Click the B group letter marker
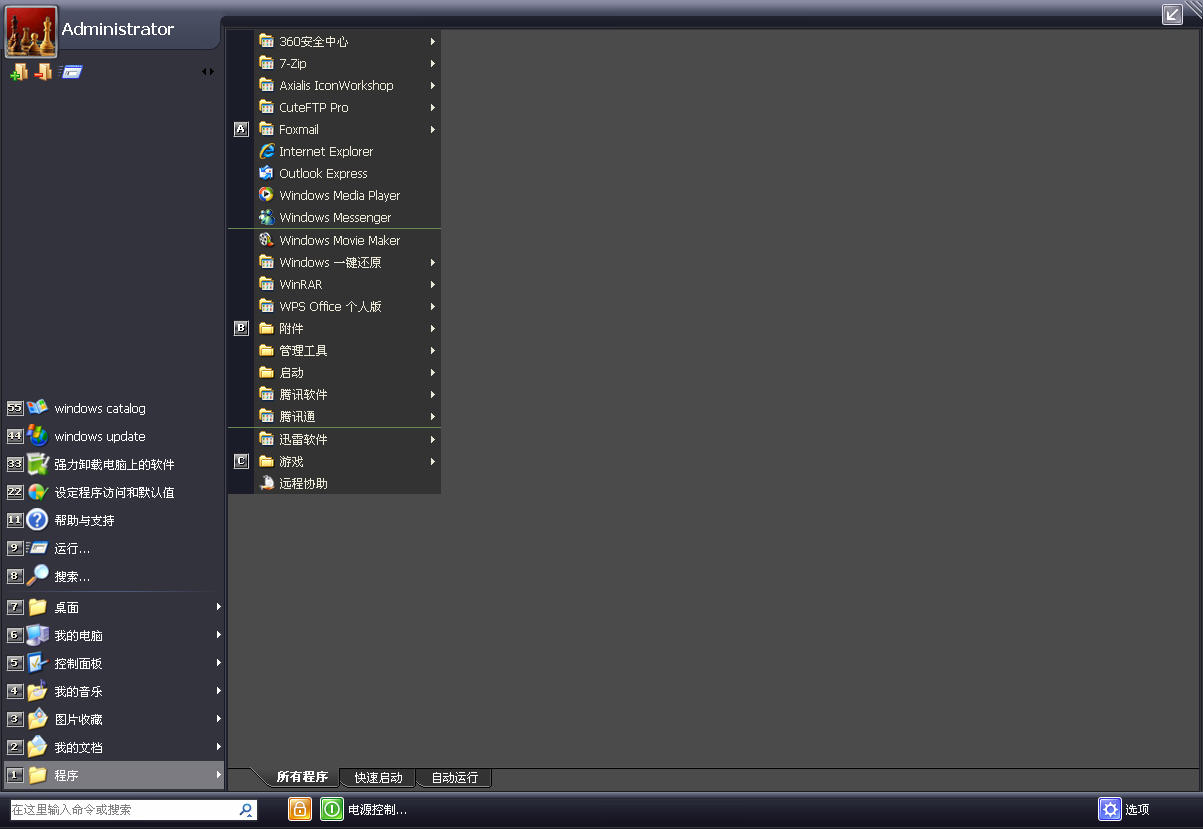1203x829 pixels. (x=241, y=328)
